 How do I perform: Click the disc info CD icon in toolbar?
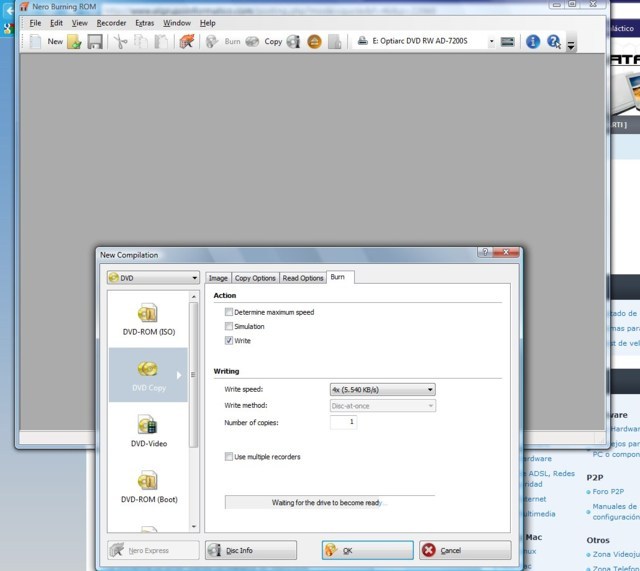click(x=293, y=42)
